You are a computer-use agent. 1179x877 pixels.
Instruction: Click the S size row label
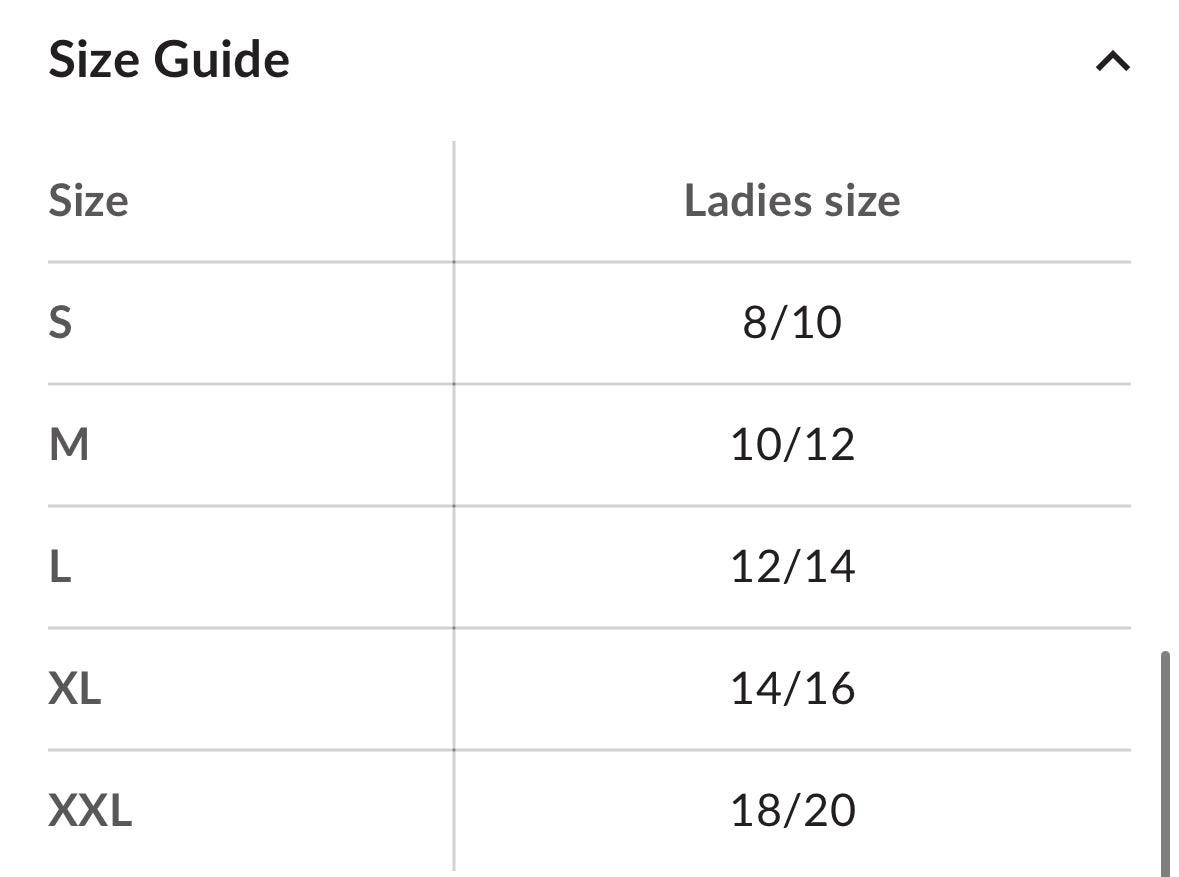click(60, 323)
